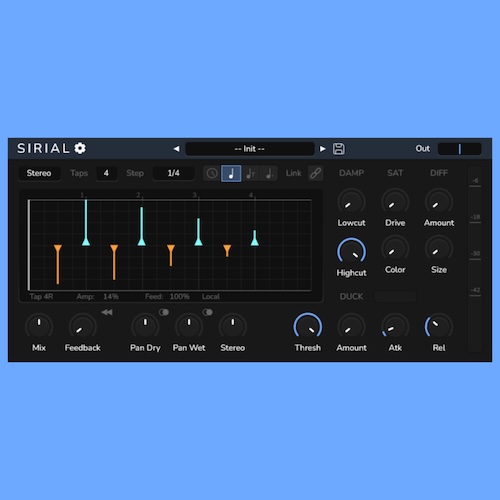The width and height of the screenshot is (500, 500).
Task: Click the Rel knob
Action: coord(439,327)
